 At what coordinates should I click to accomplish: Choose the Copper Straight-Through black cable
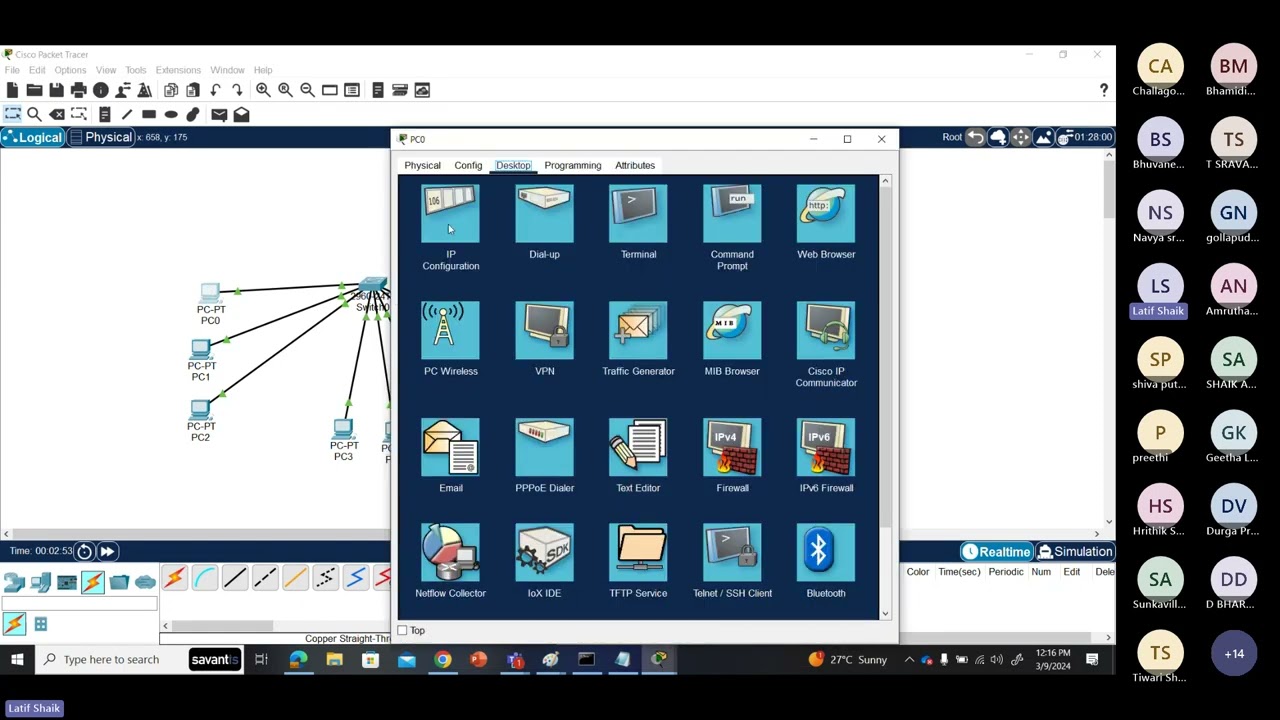pyautogui.click(x=235, y=578)
